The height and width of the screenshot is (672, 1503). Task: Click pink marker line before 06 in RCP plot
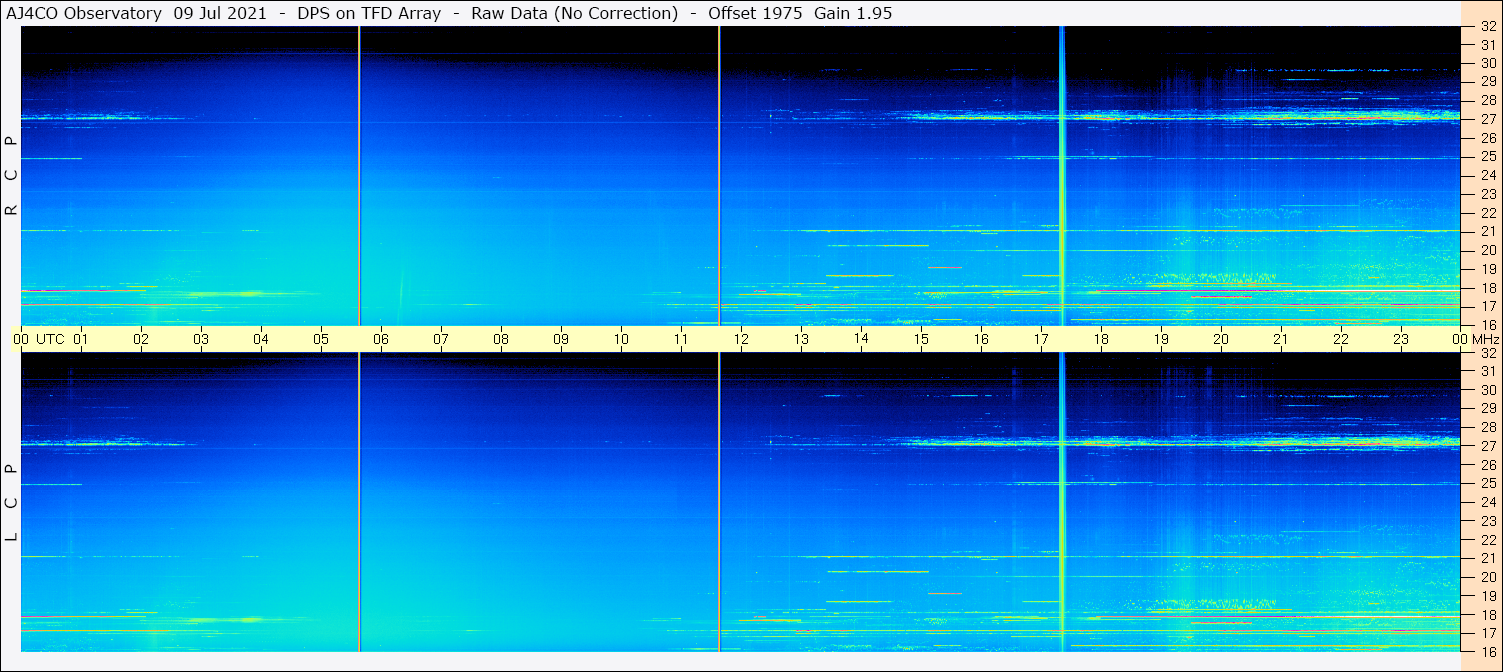point(359,176)
